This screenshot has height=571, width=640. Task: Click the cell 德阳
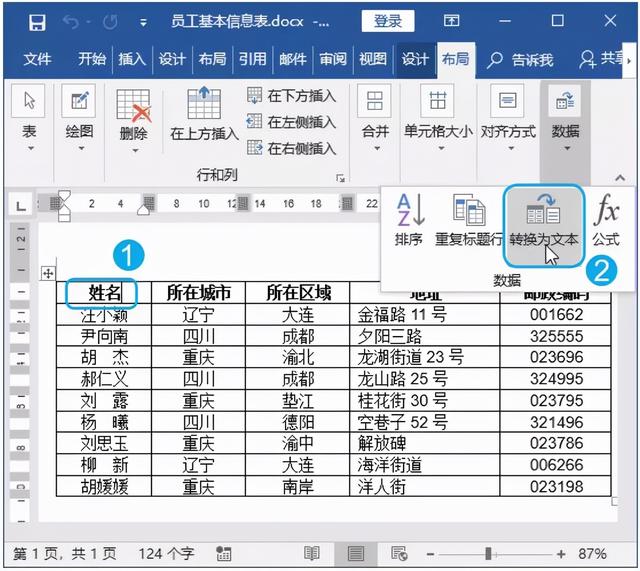298,422
